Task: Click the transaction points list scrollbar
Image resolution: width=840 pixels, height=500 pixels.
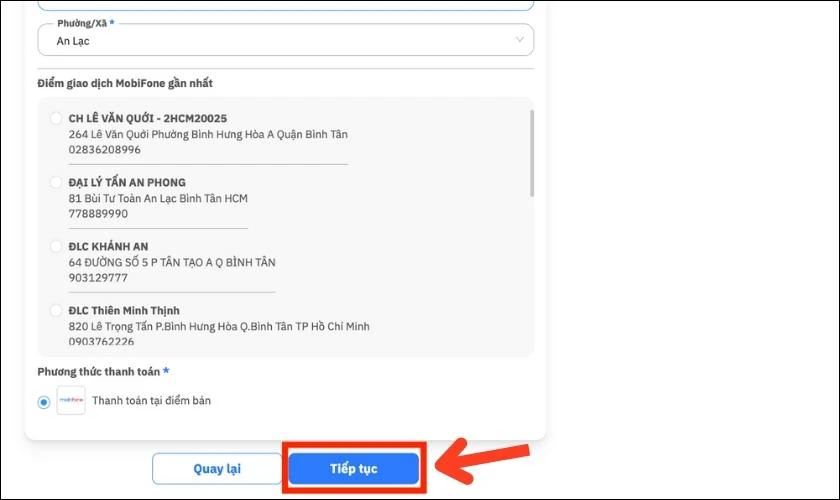Action: pos(531,153)
